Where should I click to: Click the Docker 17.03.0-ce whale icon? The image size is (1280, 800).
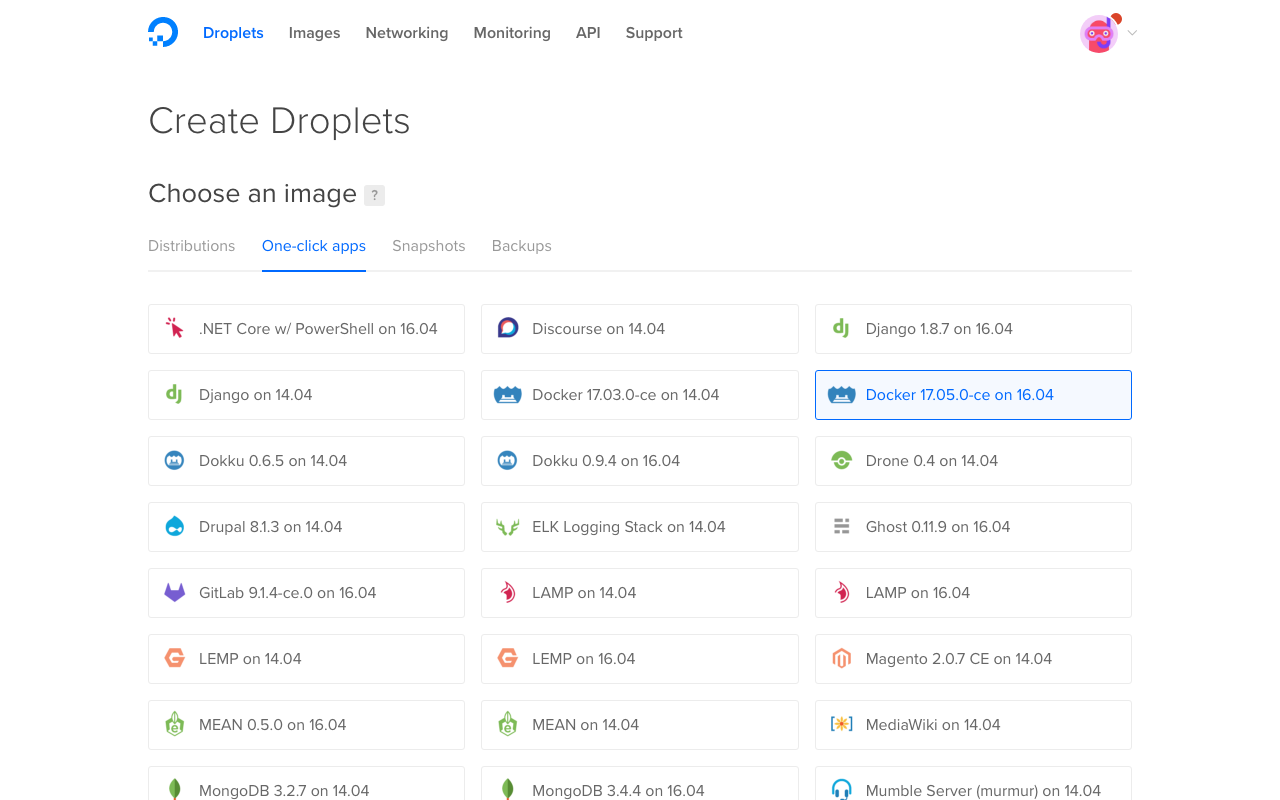(x=508, y=395)
